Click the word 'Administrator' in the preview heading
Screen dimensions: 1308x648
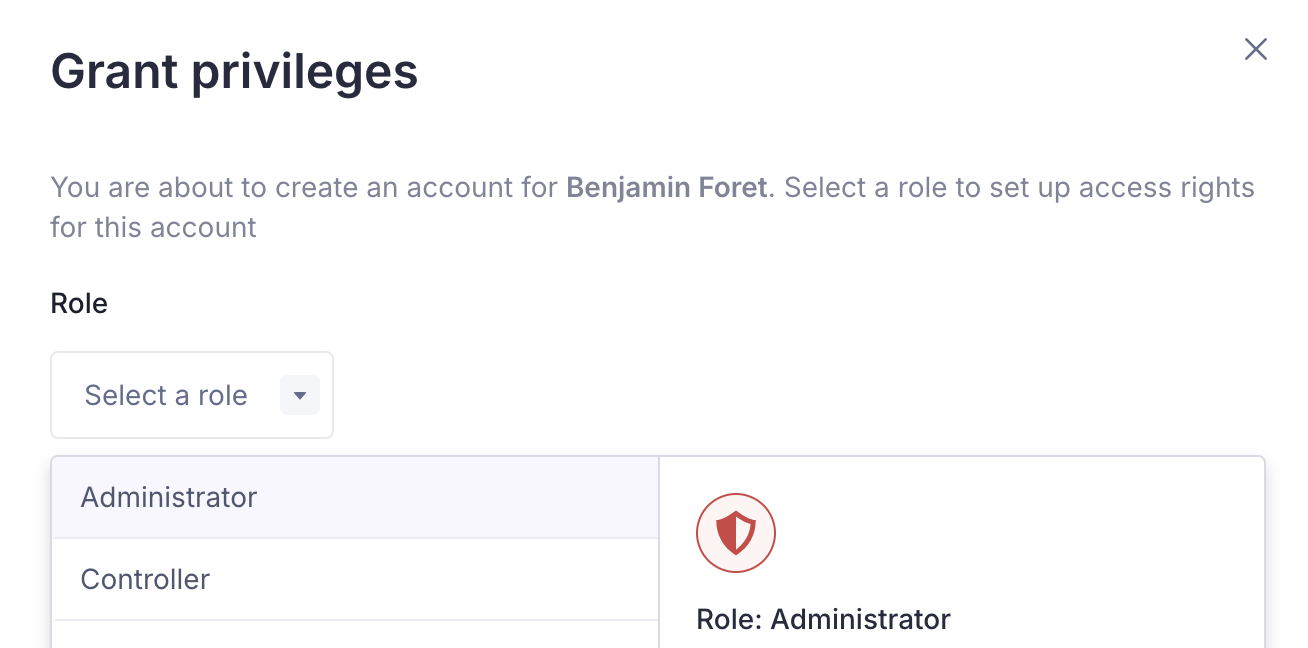click(x=860, y=619)
